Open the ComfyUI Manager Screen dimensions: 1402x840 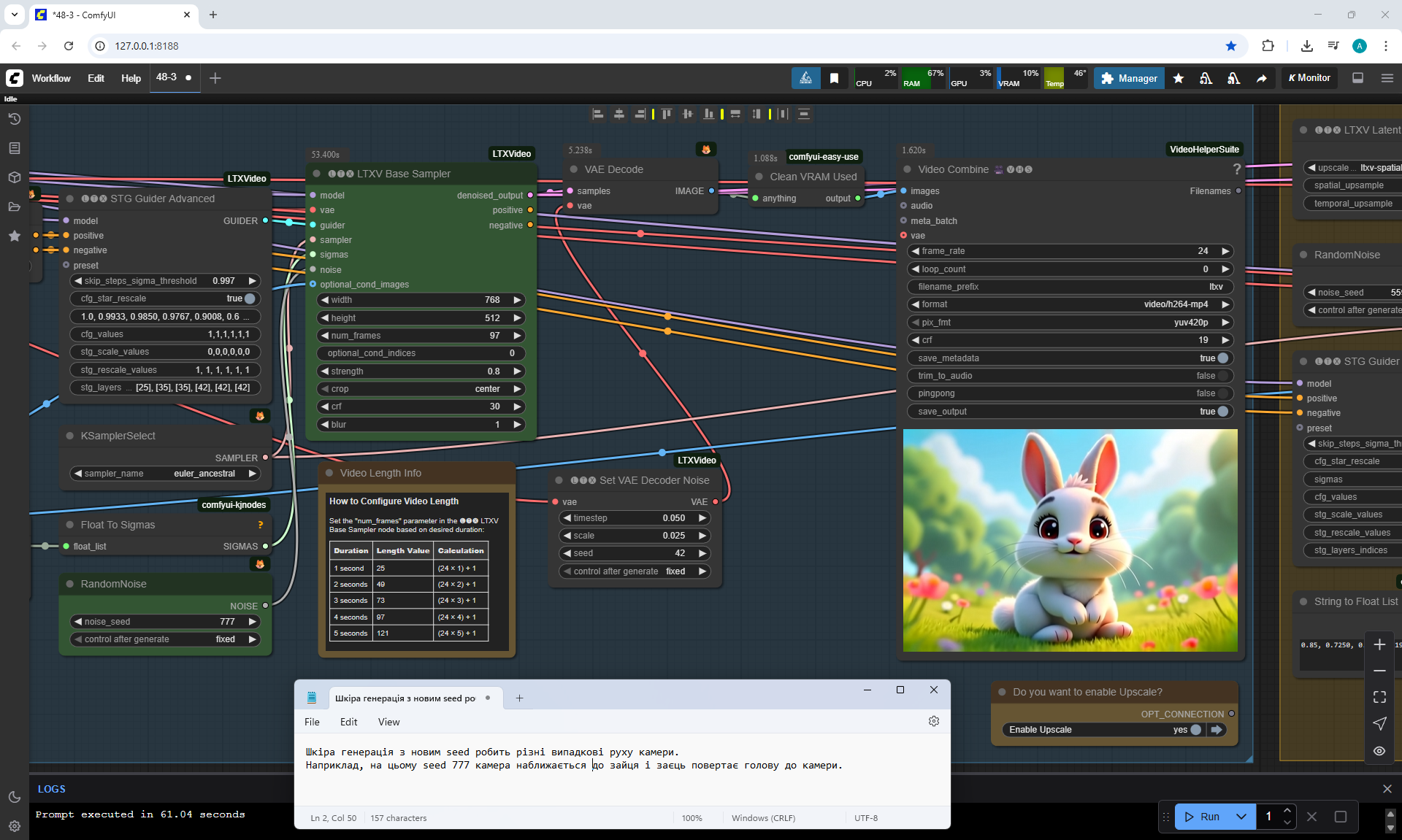tap(1129, 78)
